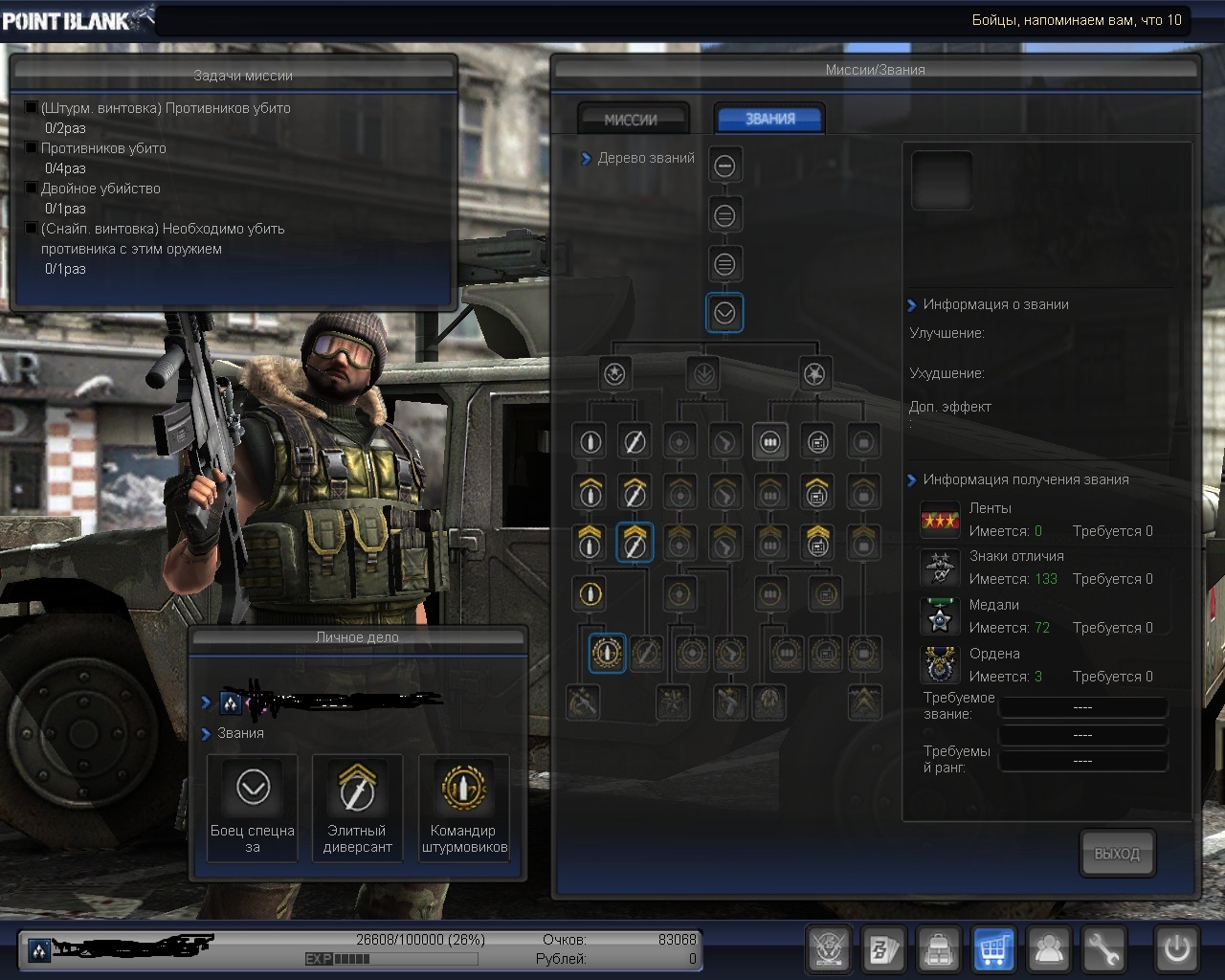
Task: Click the Требуемое звание value field
Action: point(1082,707)
